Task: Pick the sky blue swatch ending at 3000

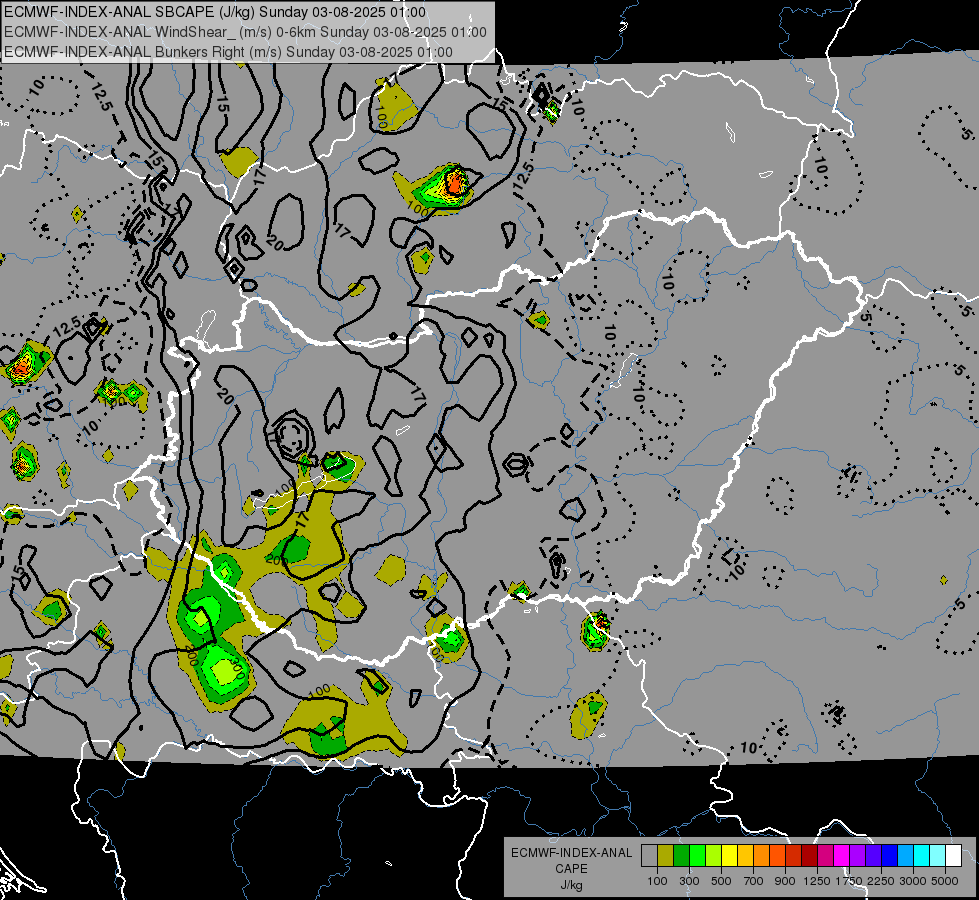Action: tap(906, 856)
